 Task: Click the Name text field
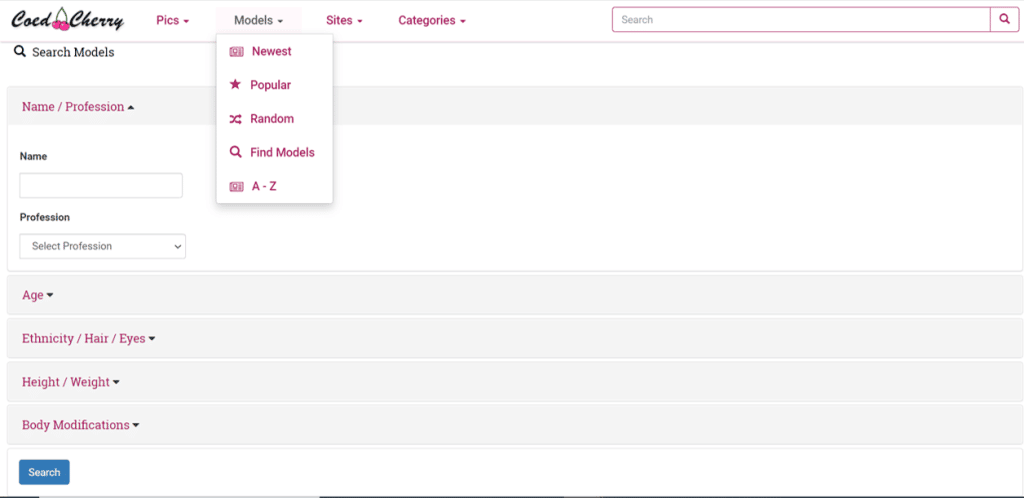click(x=101, y=185)
